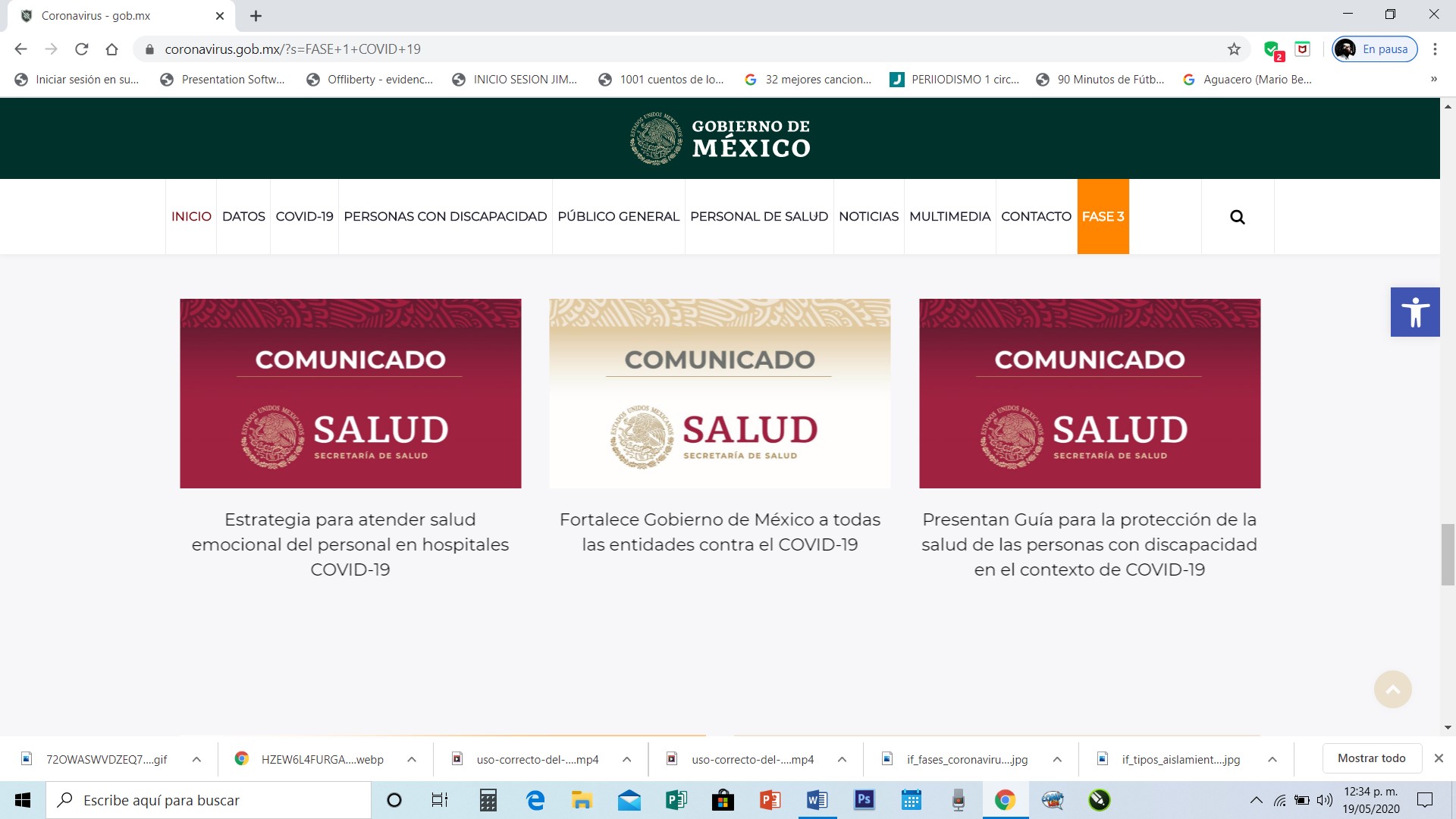Expand options for if_tipos_aislamient jpg download

point(1272,759)
